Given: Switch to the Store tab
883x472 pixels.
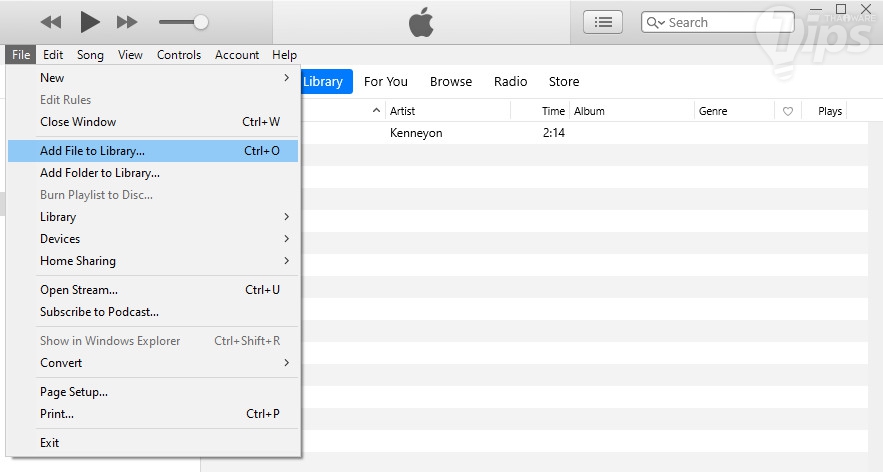Looking at the screenshot, I should 564,82.
